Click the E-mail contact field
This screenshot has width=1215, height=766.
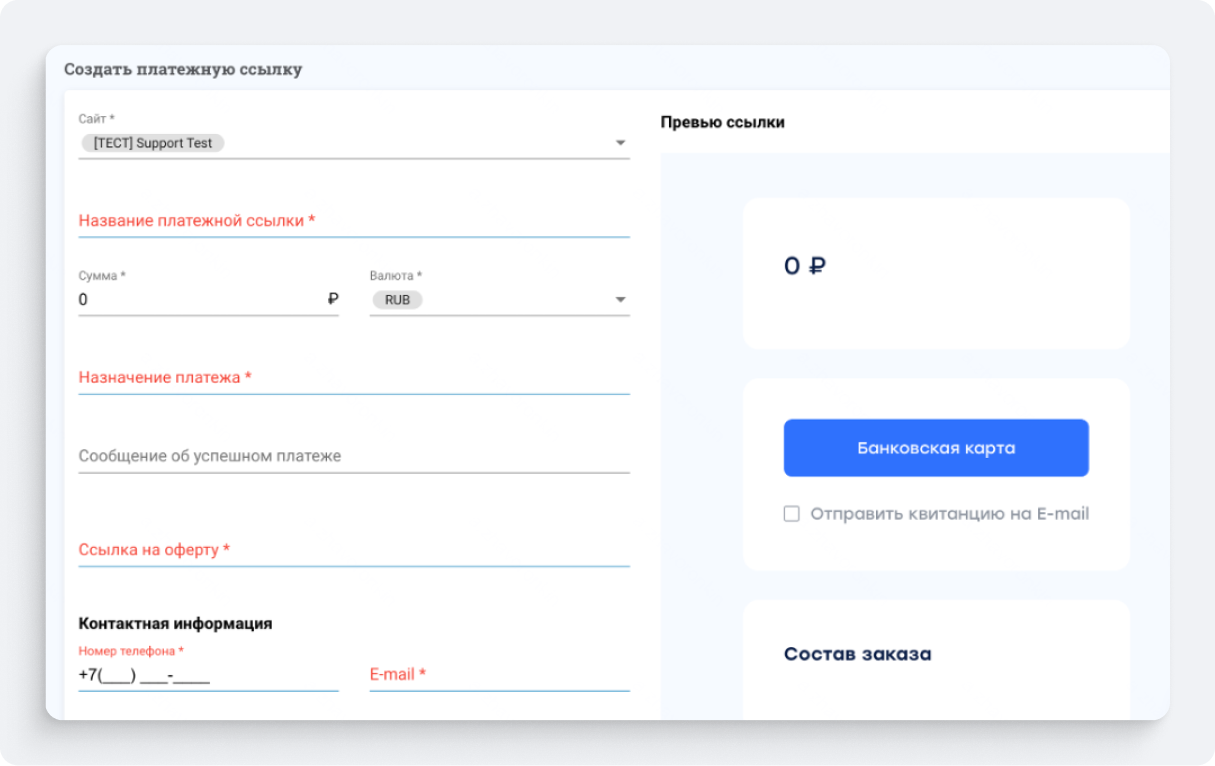coord(498,675)
